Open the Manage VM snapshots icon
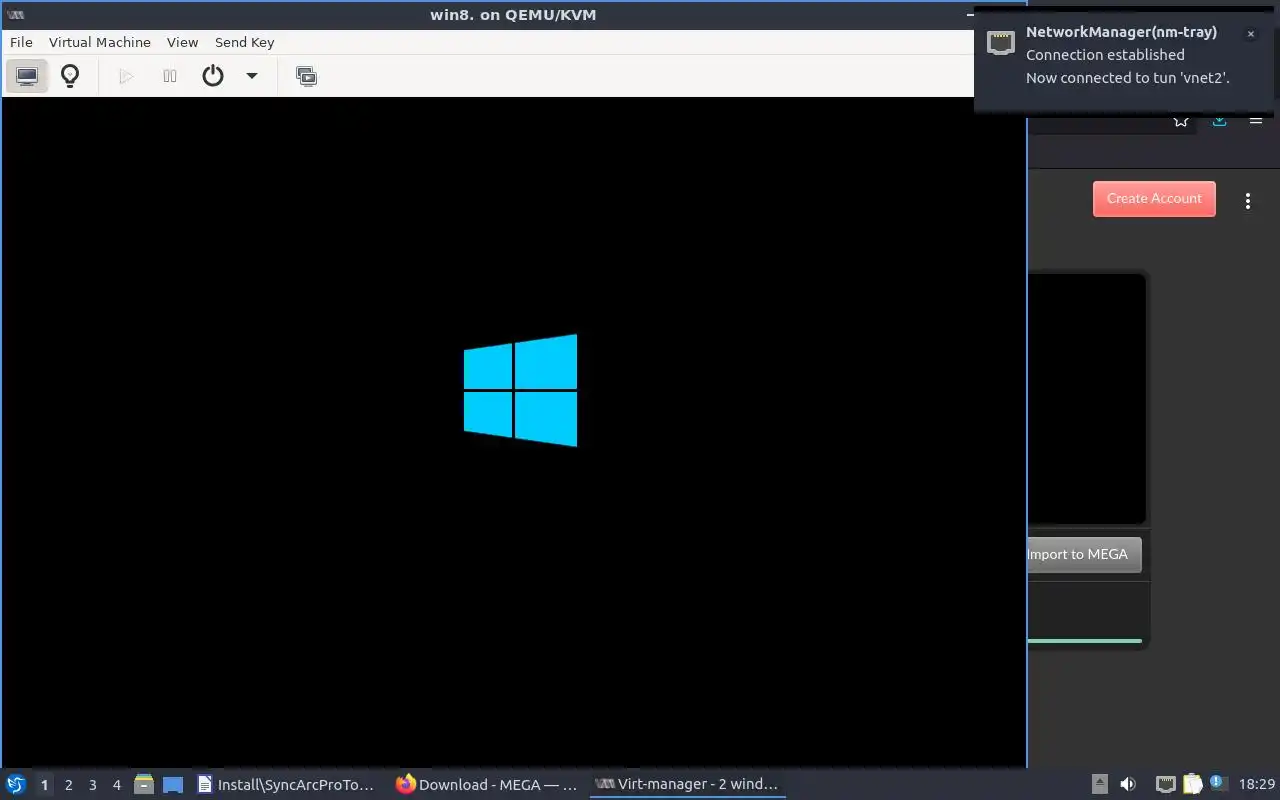 click(x=307, y=76)
